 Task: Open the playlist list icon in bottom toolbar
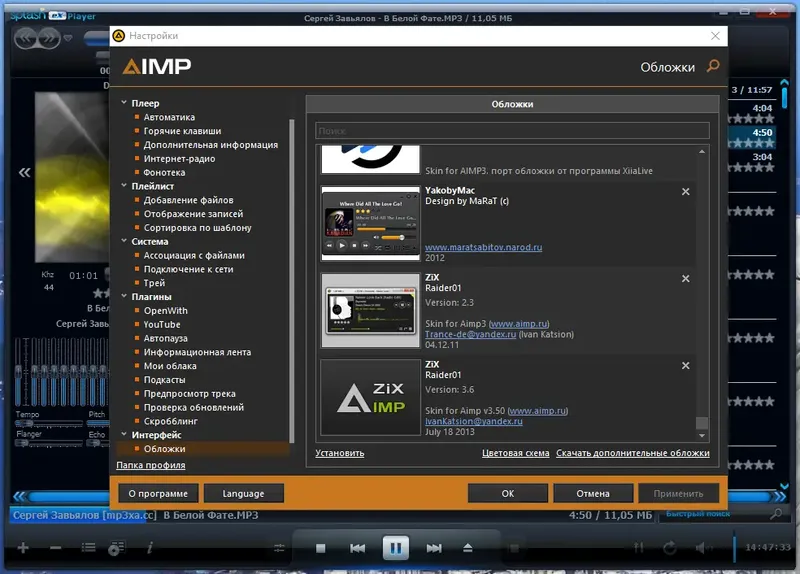click(88, 547)
